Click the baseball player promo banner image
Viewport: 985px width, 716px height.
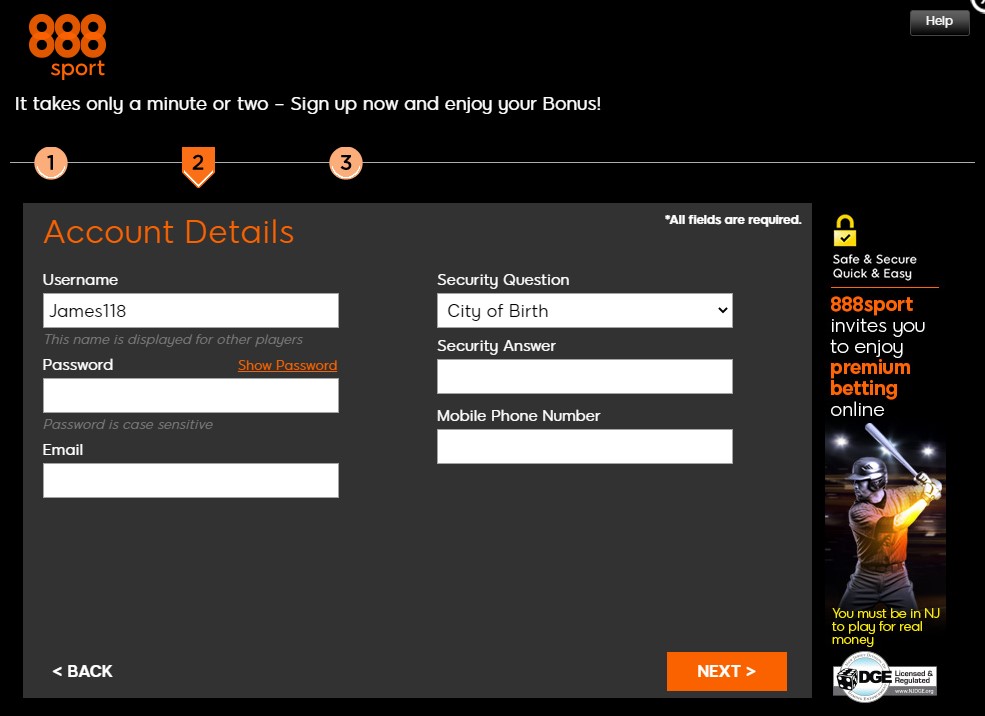coord(885,514)
